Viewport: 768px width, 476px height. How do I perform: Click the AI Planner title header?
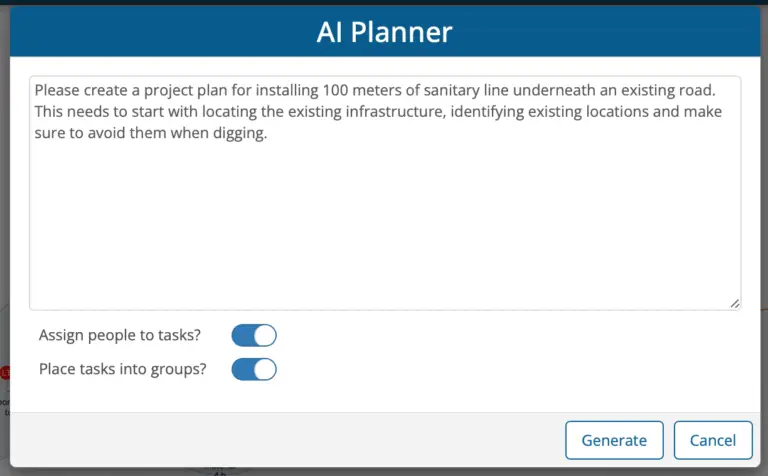tap(384, 33)
